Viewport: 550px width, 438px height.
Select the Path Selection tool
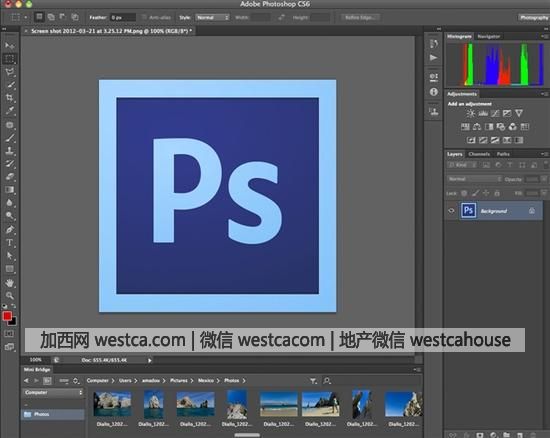pyautogui.click(x=9, y=256)
